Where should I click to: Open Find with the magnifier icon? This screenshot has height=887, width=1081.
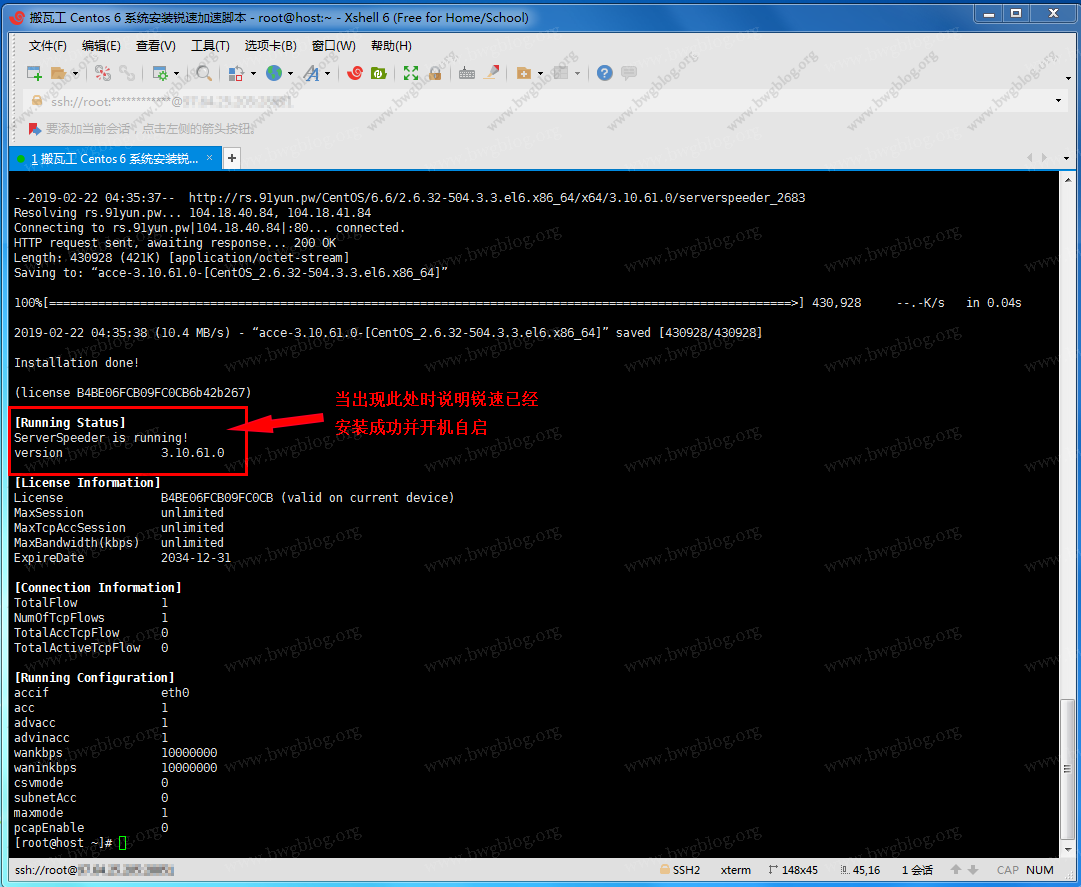(204, 73)
